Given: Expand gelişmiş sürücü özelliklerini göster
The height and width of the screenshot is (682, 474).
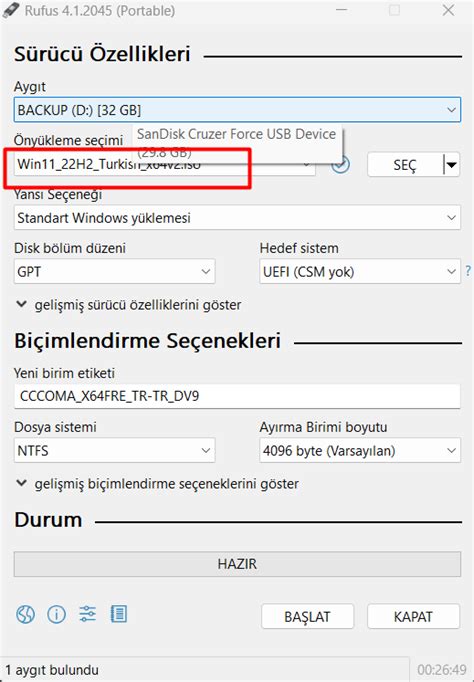Looking at the screenshot, I should [129, 305].
